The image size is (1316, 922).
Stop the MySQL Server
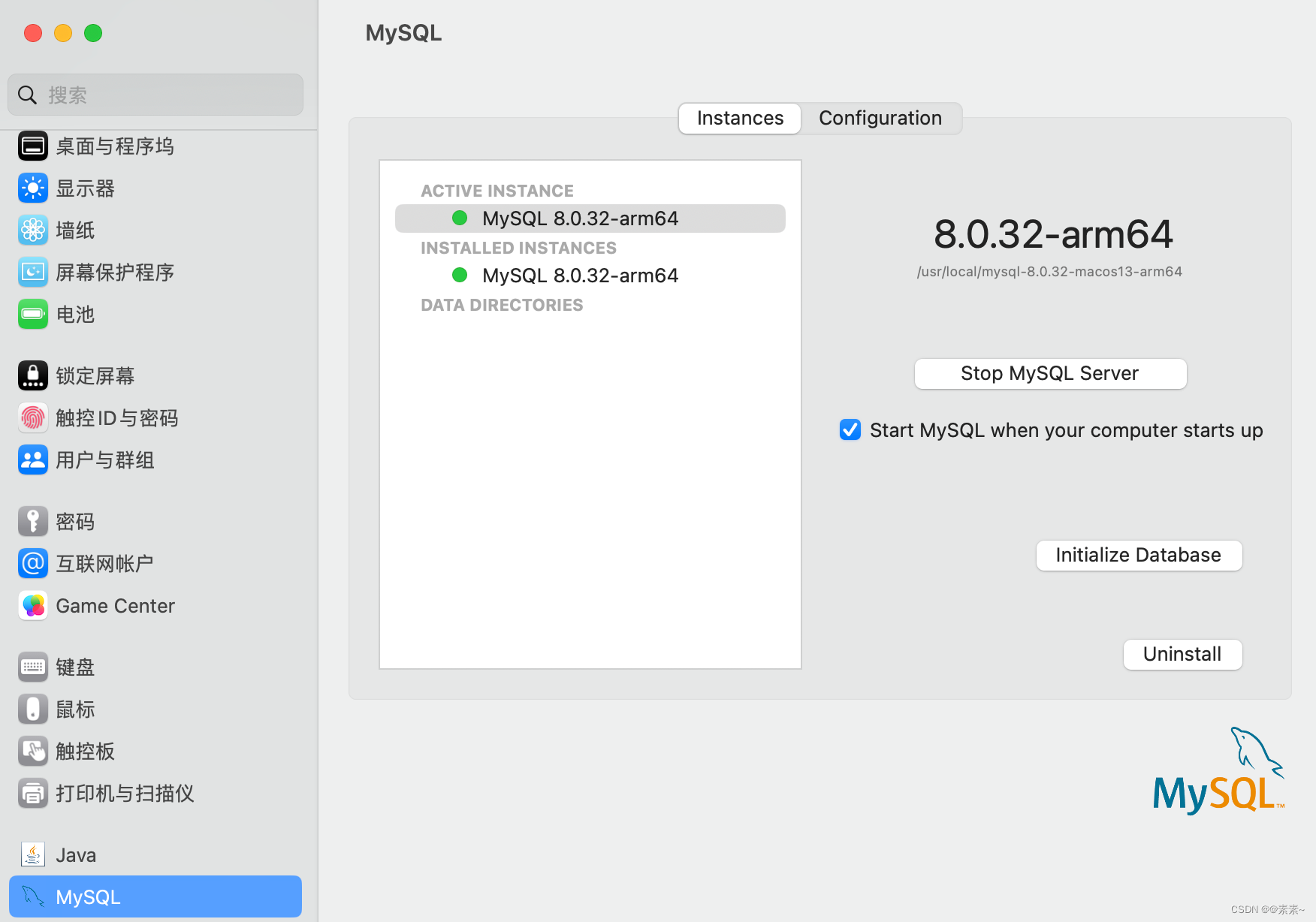click(x=1050, y=374)
